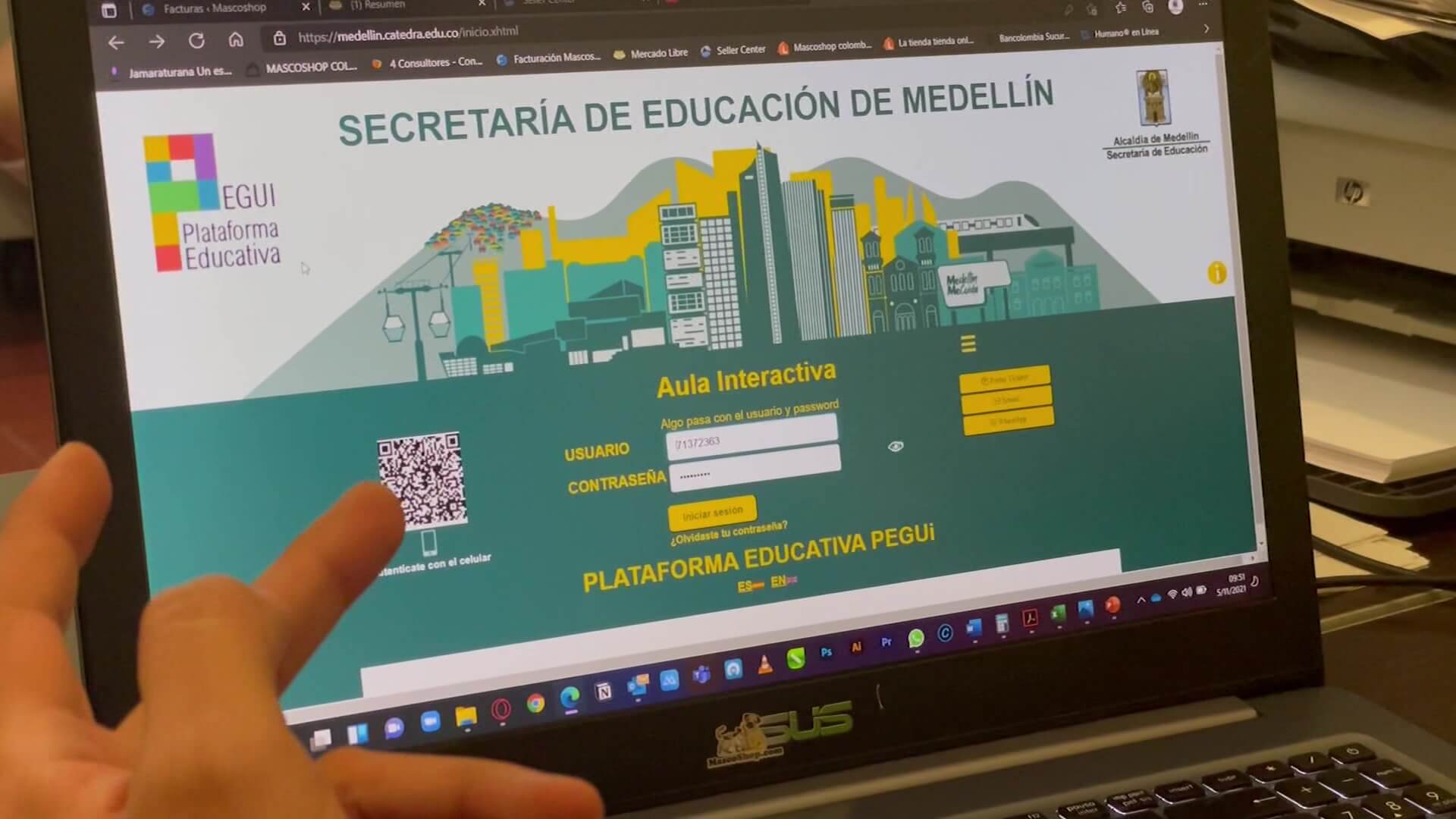
Task: Click the information circle icon
Action: pyautogui.click(x=1217, y=275)
